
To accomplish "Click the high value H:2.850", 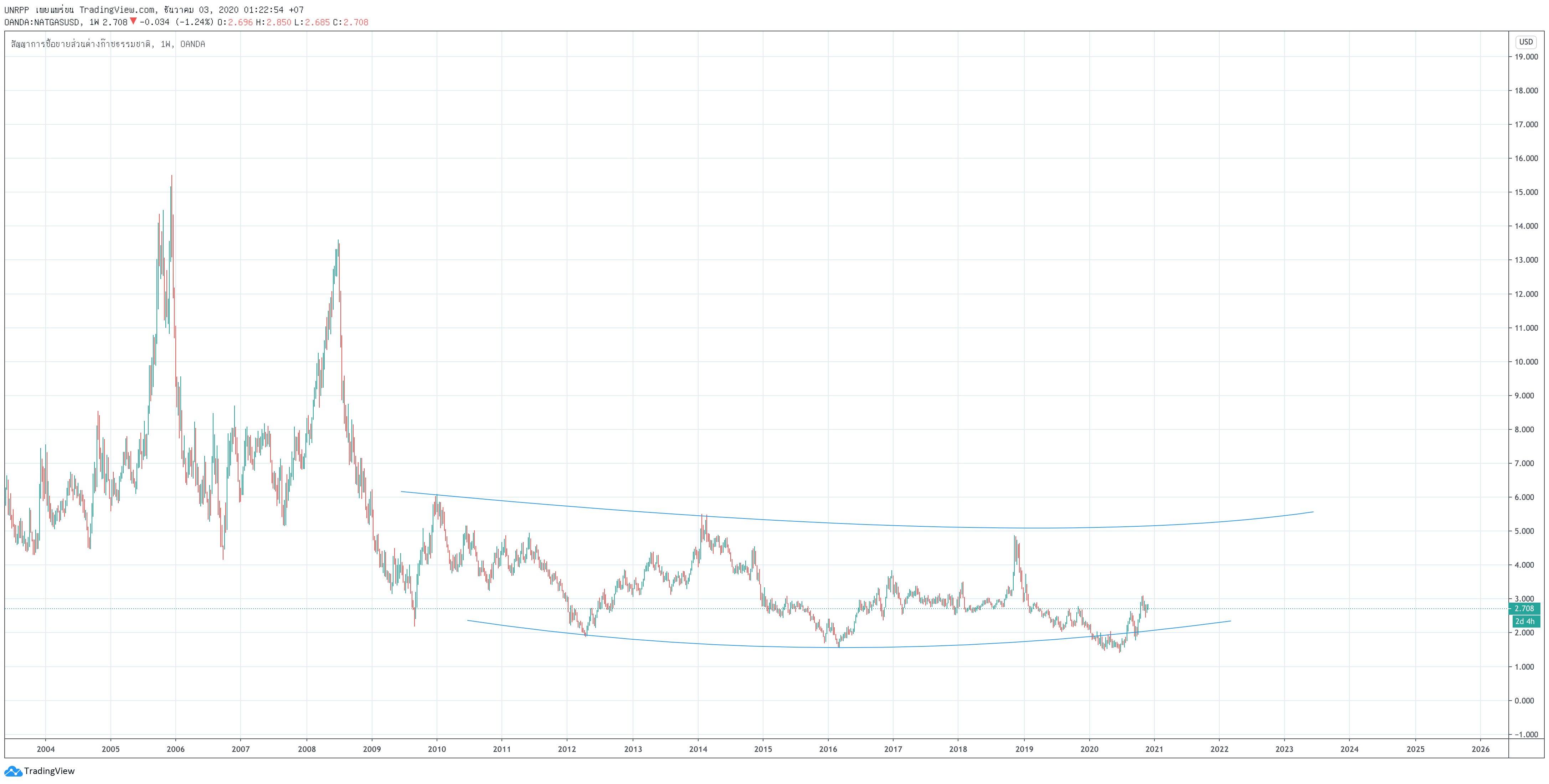I will click(274, 22).
